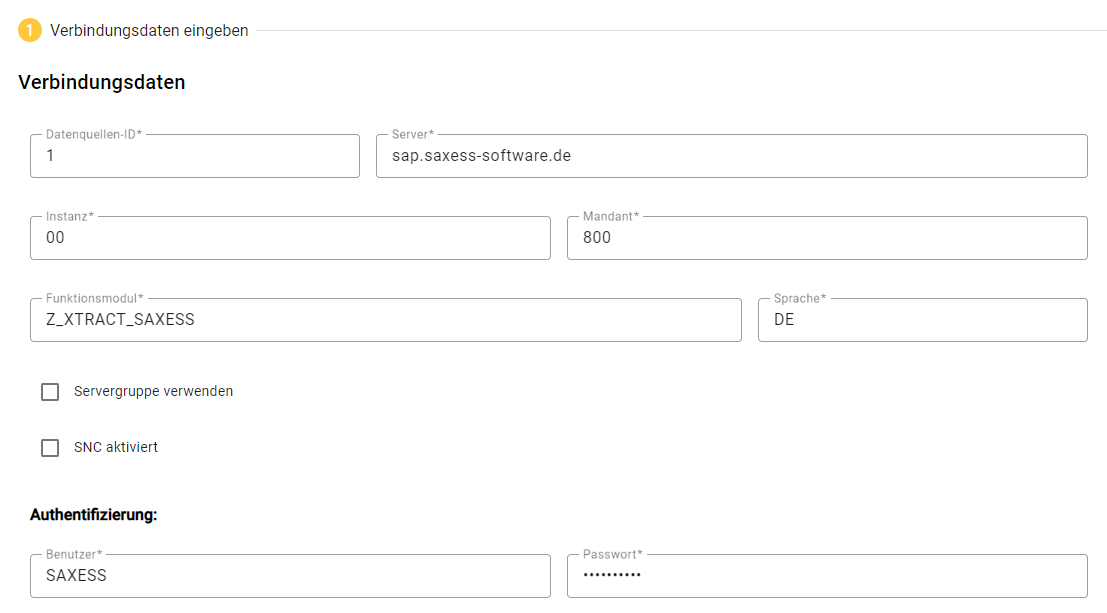
Task: Enable the 'Servergruppe verwenden' checkbox
Action: (50, 392)
